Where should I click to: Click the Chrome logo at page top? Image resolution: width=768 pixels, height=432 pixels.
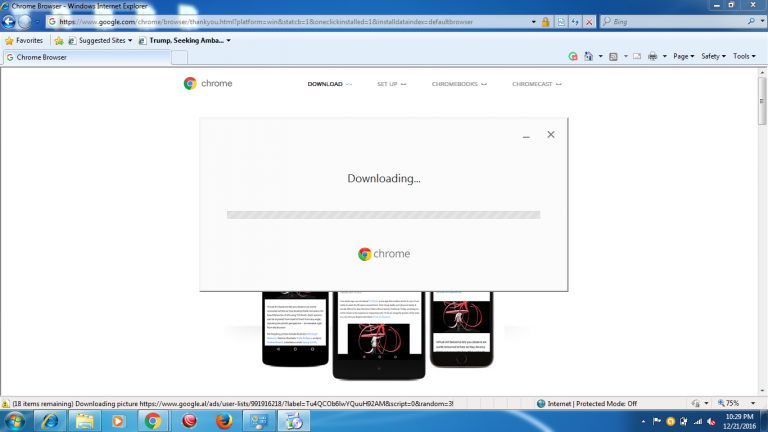pyautogui.click(x=208, y=84)
